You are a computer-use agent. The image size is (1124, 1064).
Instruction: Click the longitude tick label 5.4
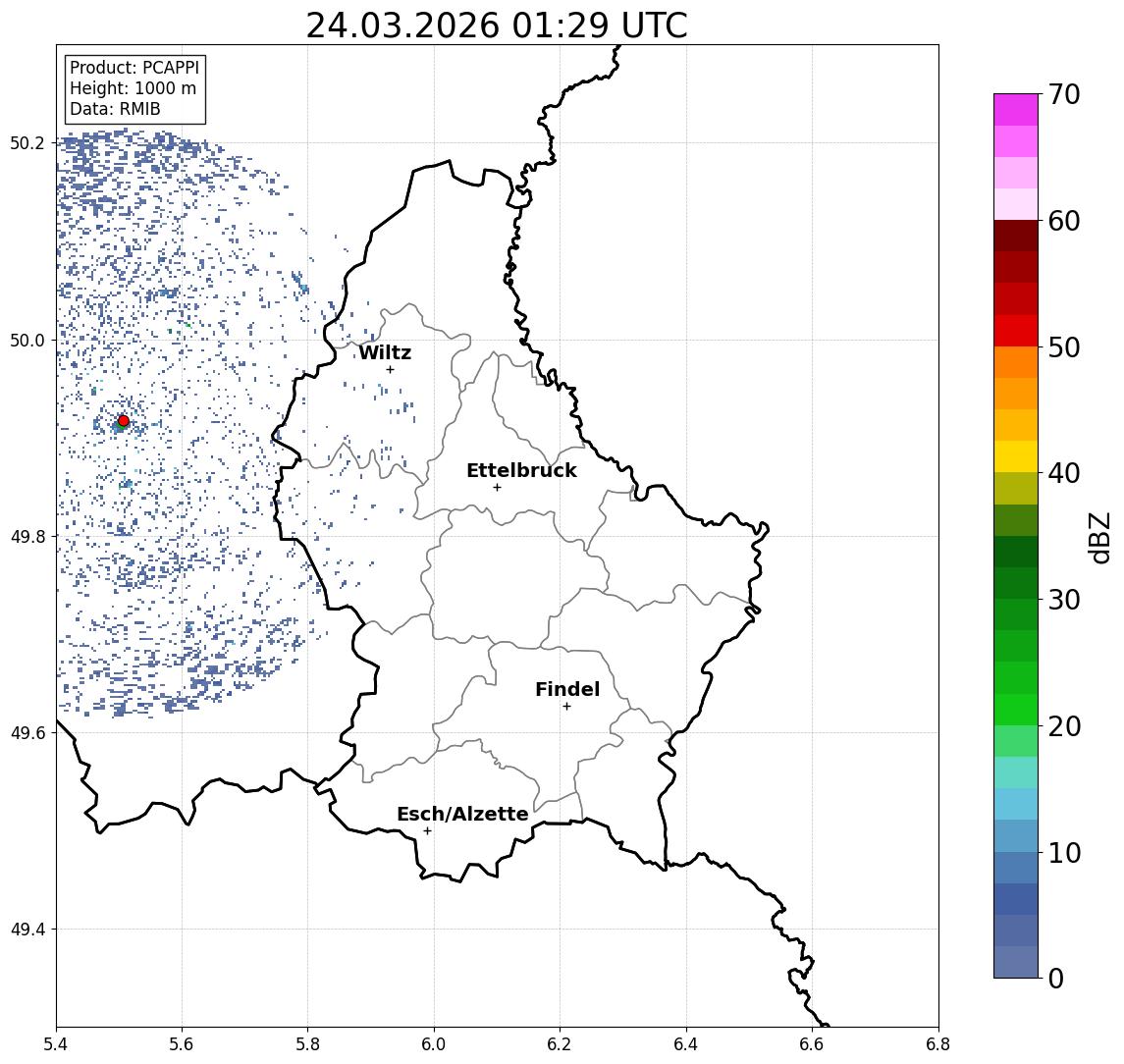pyautogui.click(x=56, y=1044)
